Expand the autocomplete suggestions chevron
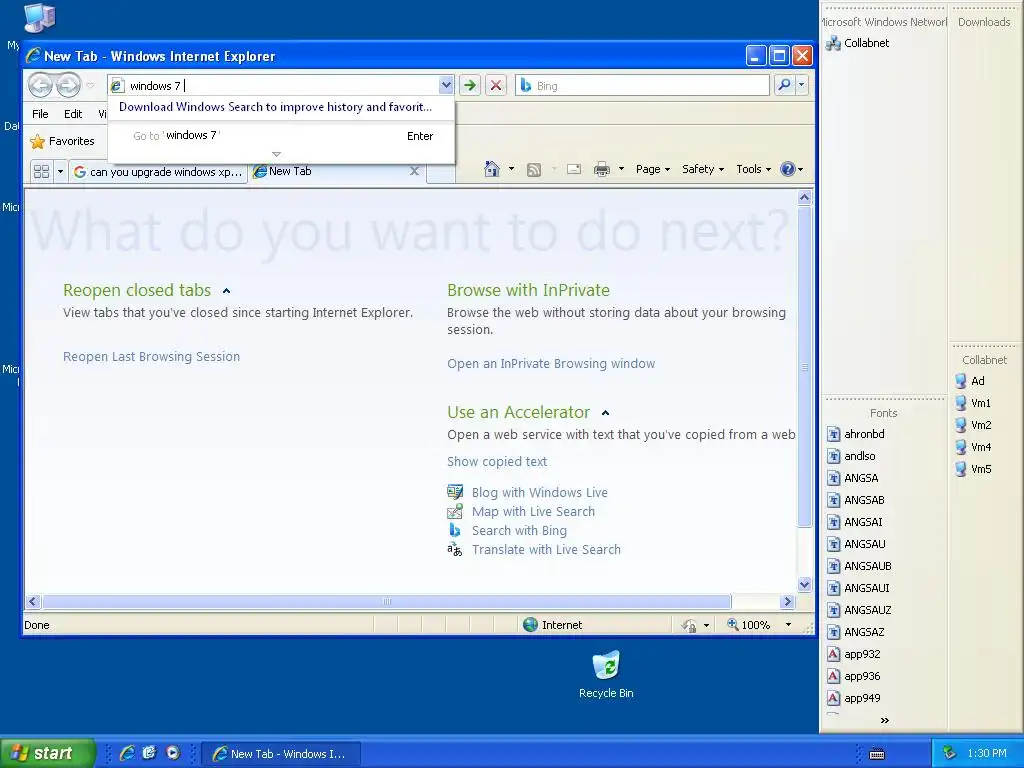Image resolution: width=1024 pixels, height=768 pixels. coord(276,154)
